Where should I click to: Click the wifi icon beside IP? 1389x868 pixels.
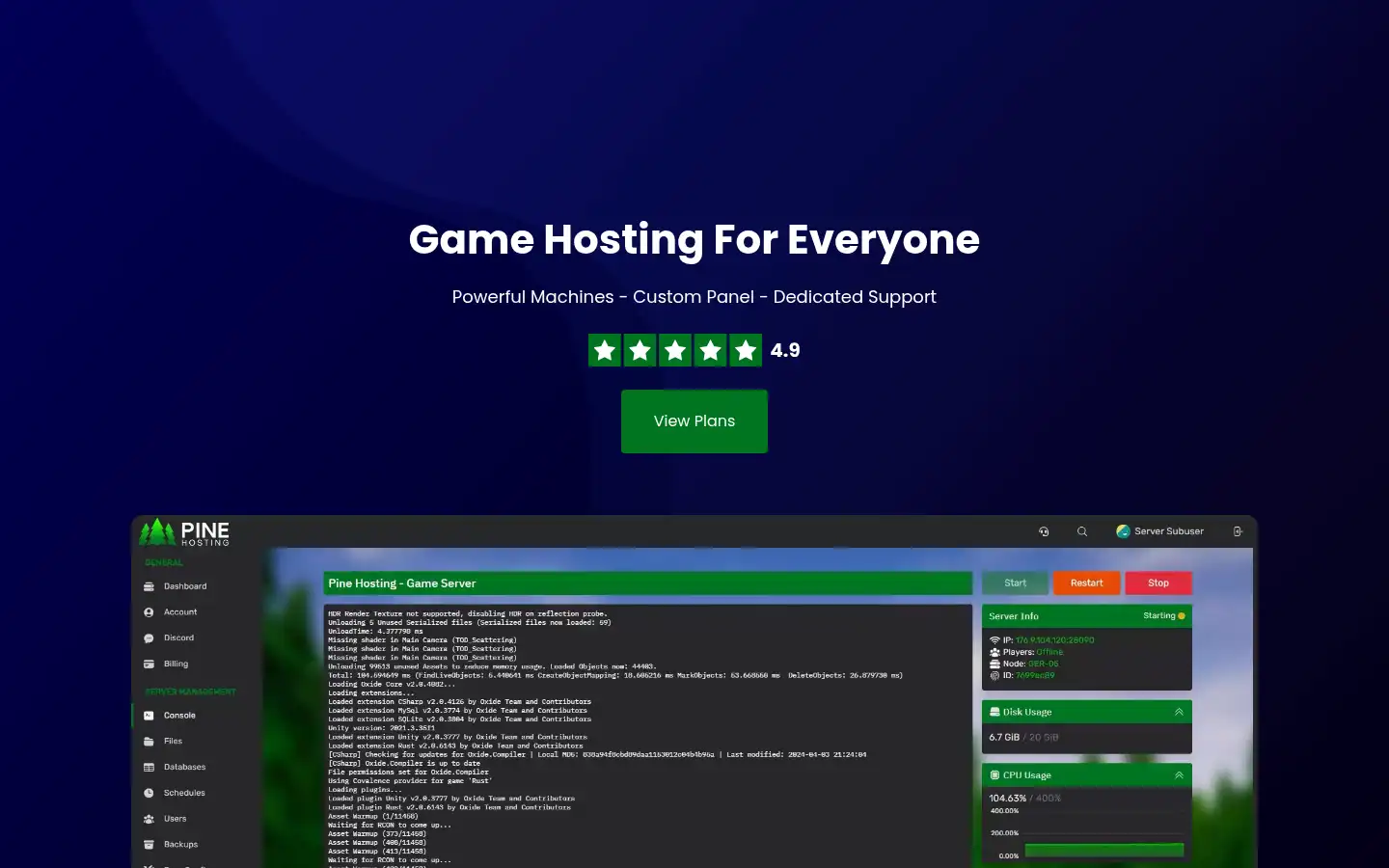tap(994, 640)
